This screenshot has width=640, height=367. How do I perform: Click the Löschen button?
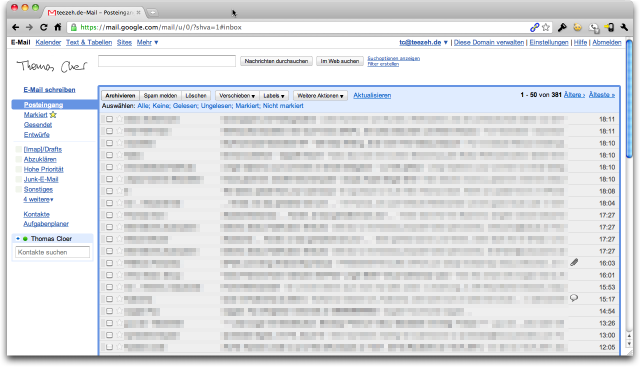click(196, 96)
